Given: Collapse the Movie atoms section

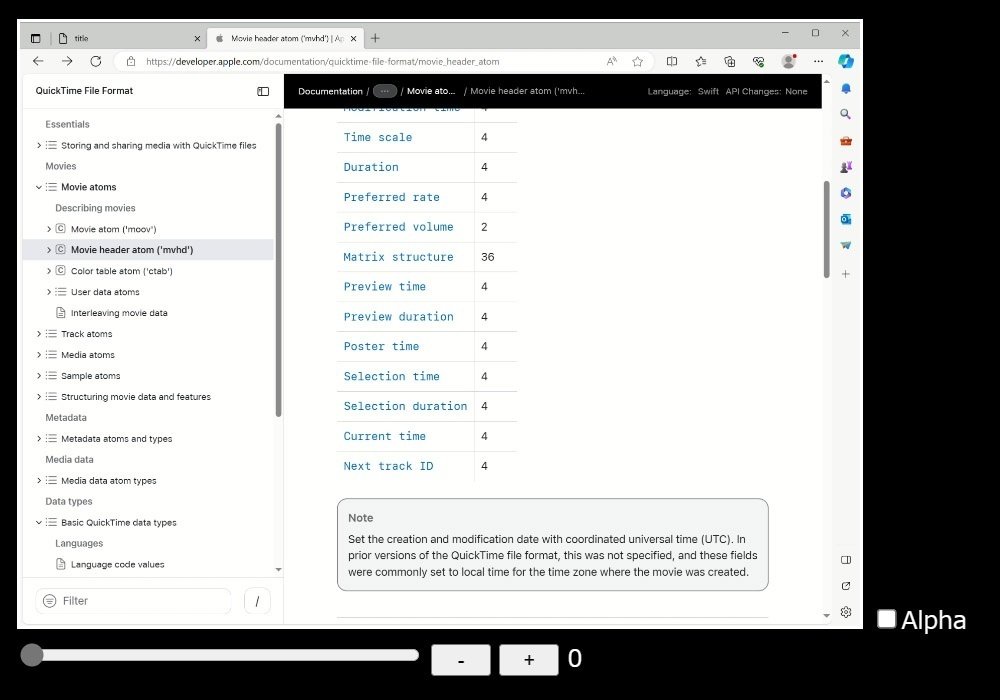Looking at the screenshot, I should 39,187.
